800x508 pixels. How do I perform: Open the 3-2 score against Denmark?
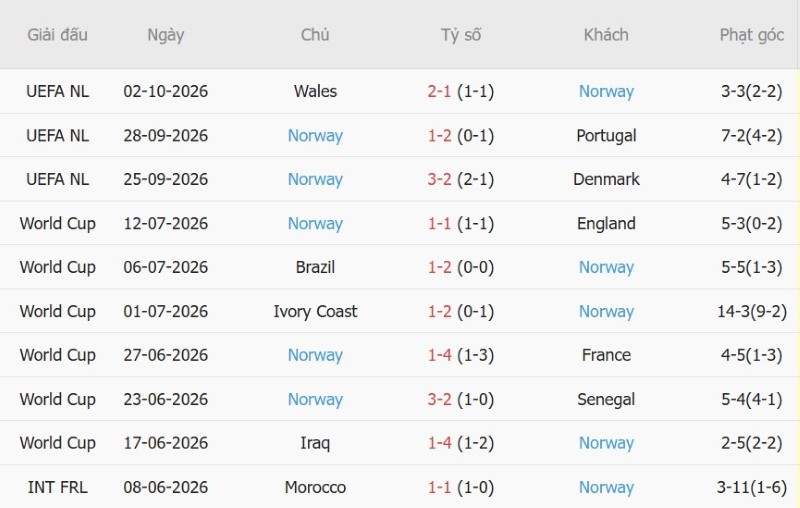[439, 180]
